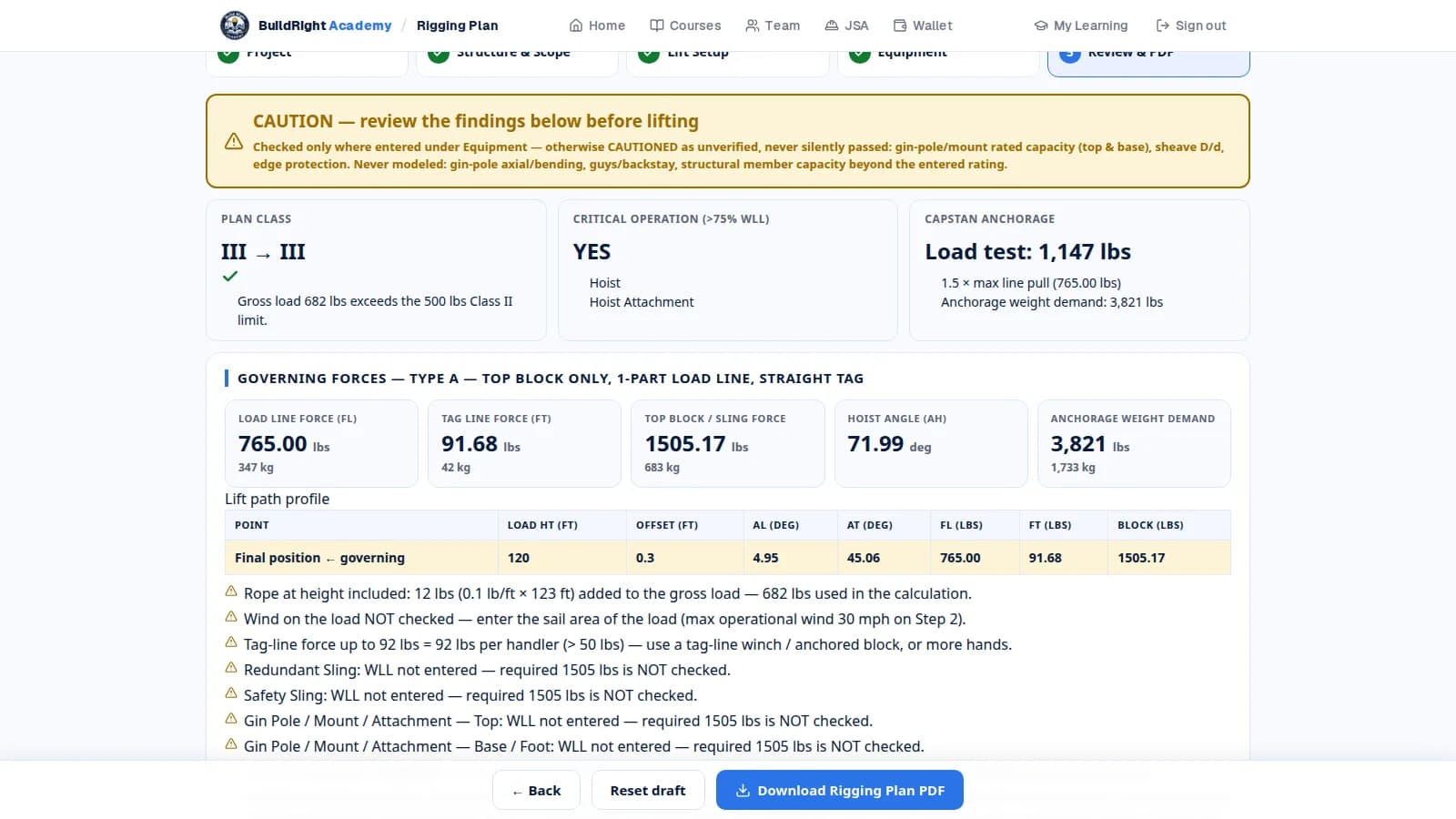The image size is (1456, 819).
Task: Click Reset draft button
Action: [x=648, y=790]
